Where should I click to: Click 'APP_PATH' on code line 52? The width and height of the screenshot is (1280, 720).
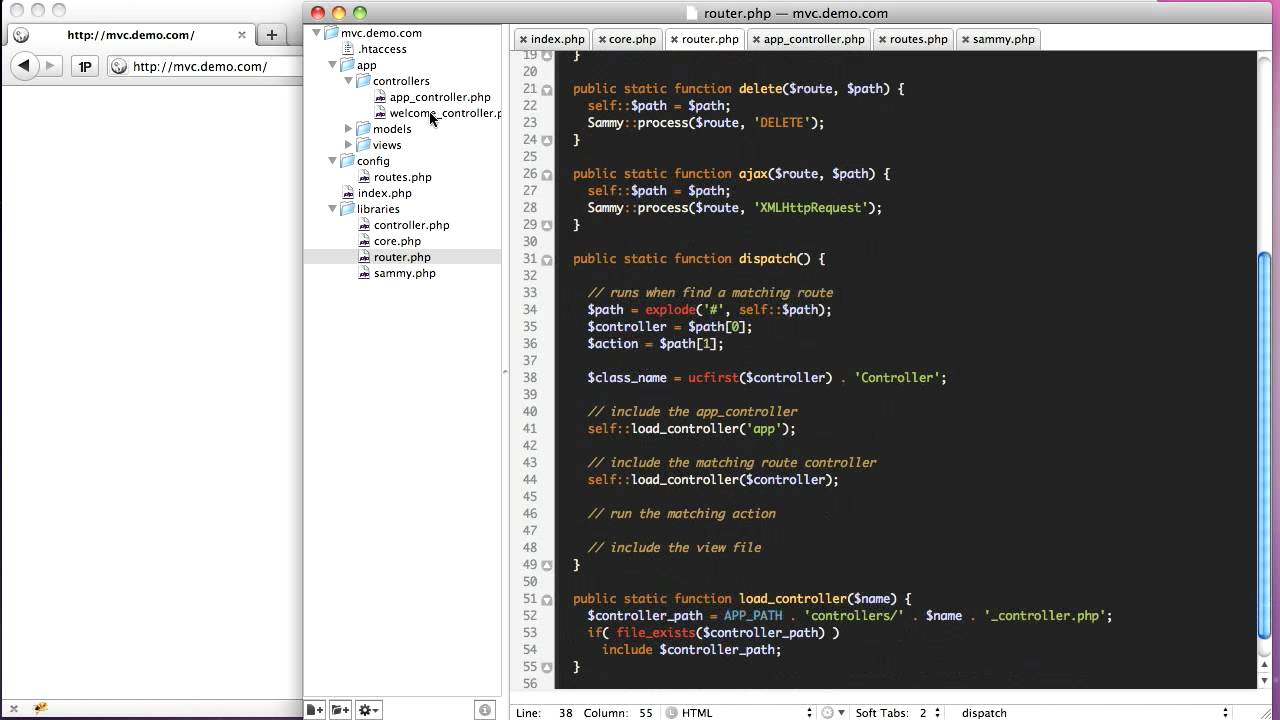tap(753, 615)
